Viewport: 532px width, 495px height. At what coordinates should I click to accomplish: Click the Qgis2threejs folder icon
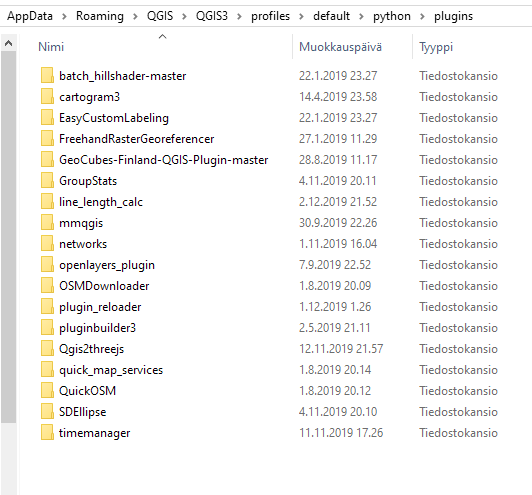[47, 349]
